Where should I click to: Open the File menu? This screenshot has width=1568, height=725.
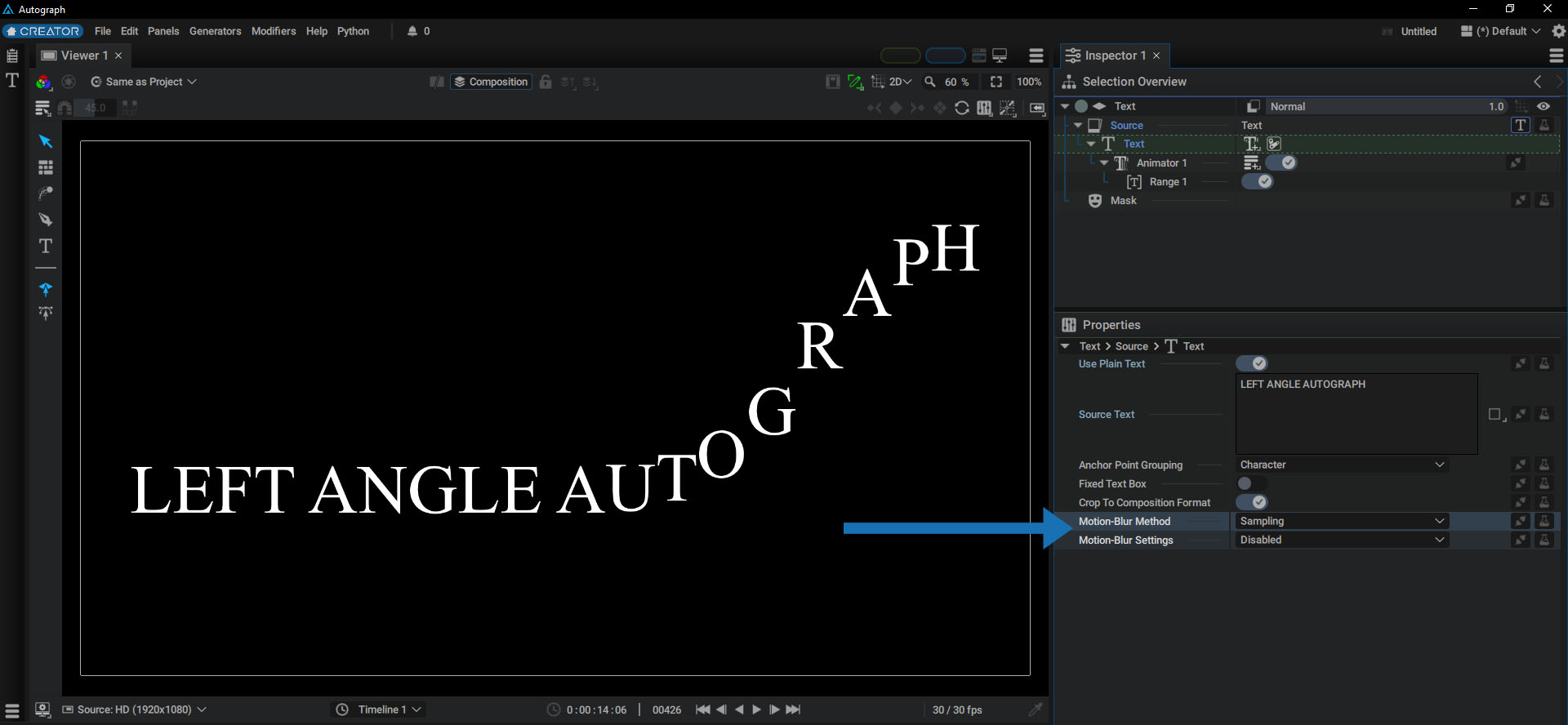pos(103,31)
